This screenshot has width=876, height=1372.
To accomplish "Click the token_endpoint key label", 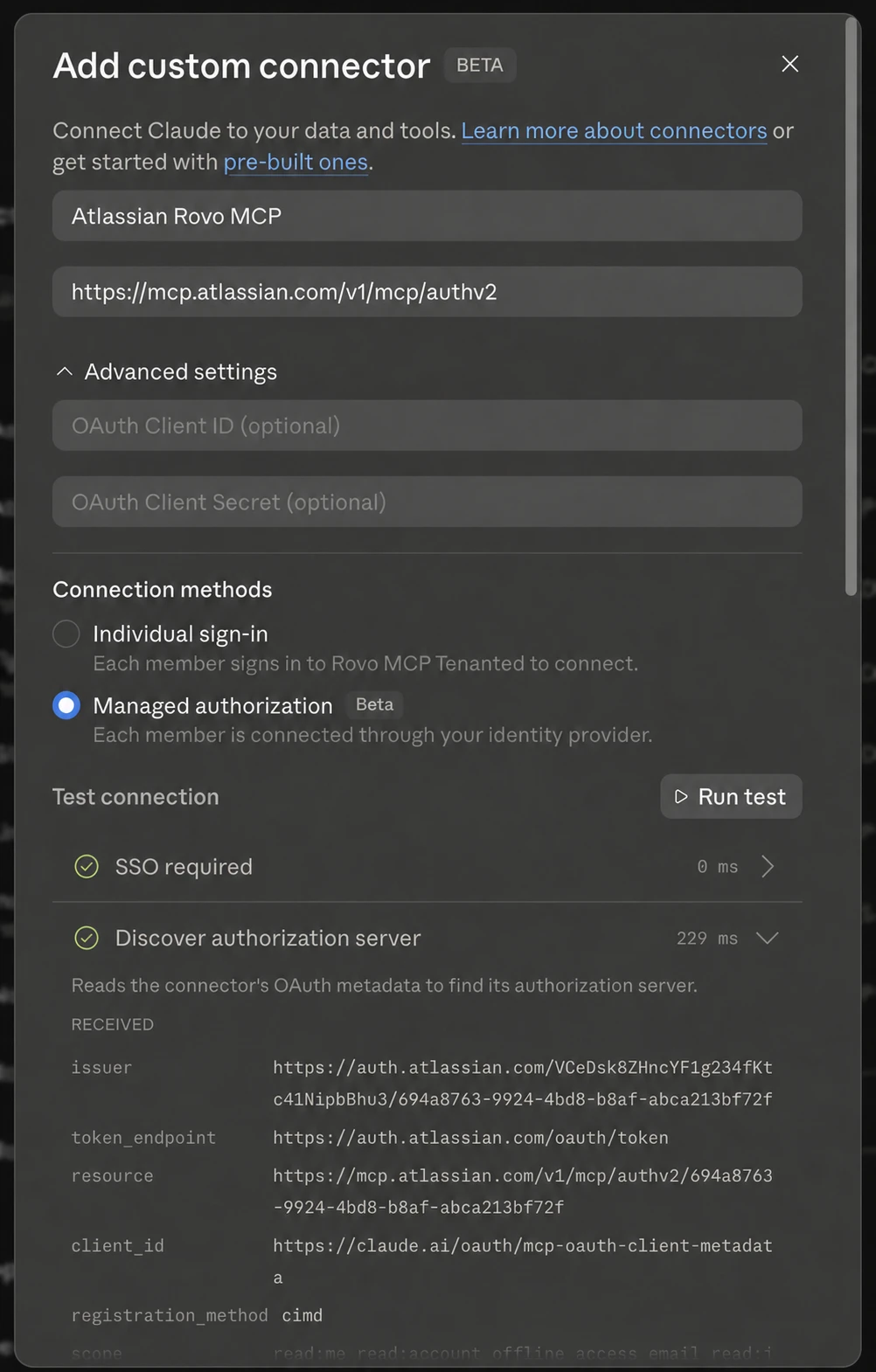I will point(143,1138).
